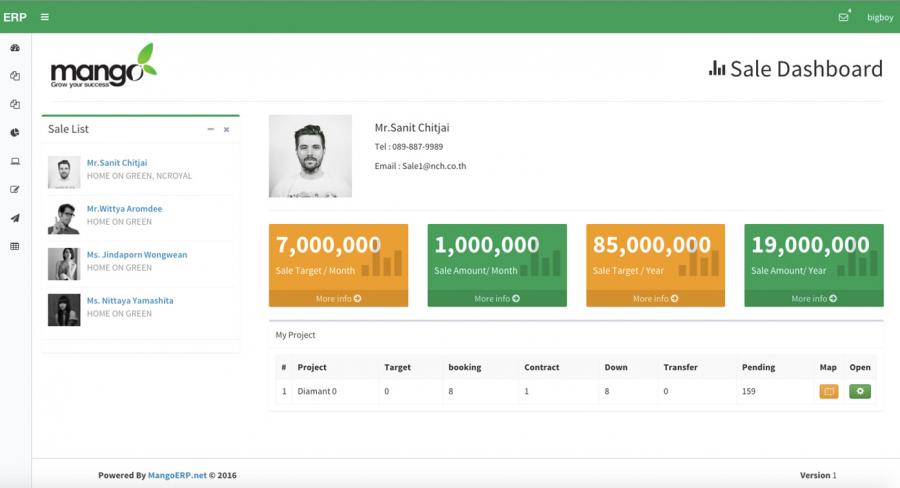
Task: Open the MangoERP.net footer link
Action: pos(177,475)
